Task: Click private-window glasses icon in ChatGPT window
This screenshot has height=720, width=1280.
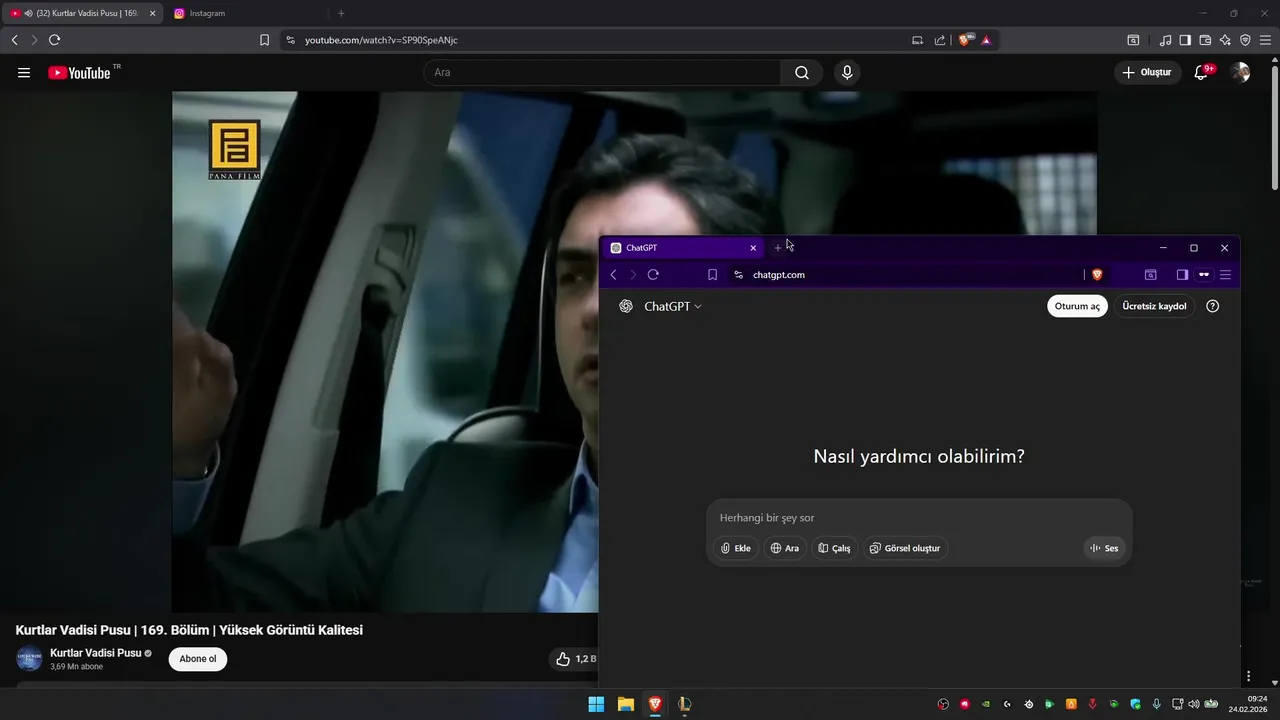Action: point(1204,274)
